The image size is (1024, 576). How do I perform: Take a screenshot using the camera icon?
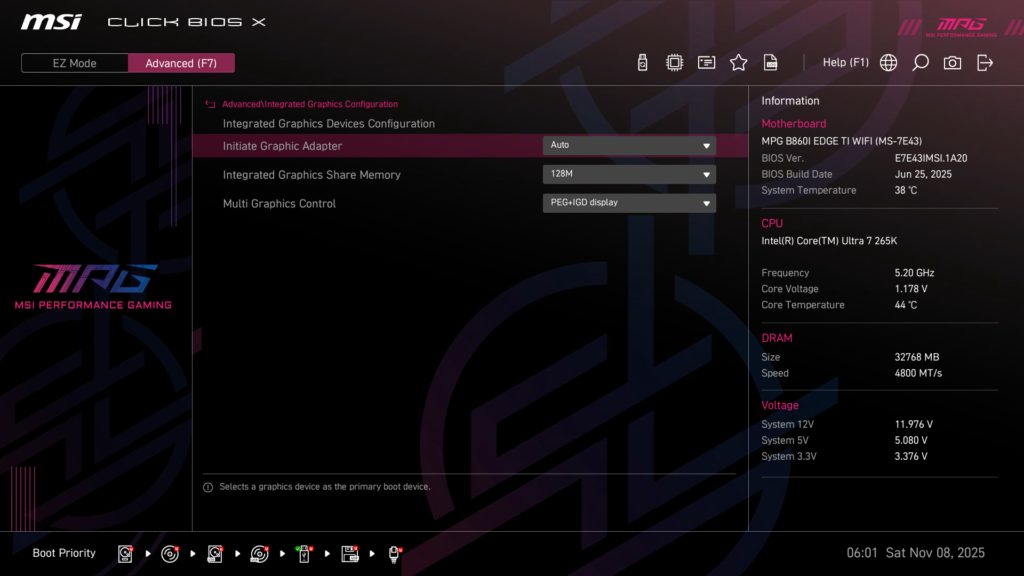pos(951,61)
